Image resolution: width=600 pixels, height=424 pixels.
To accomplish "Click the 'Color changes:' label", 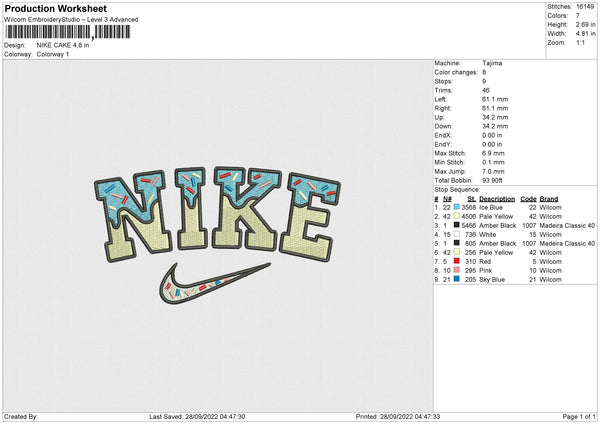I will click(x=456, y=72).
